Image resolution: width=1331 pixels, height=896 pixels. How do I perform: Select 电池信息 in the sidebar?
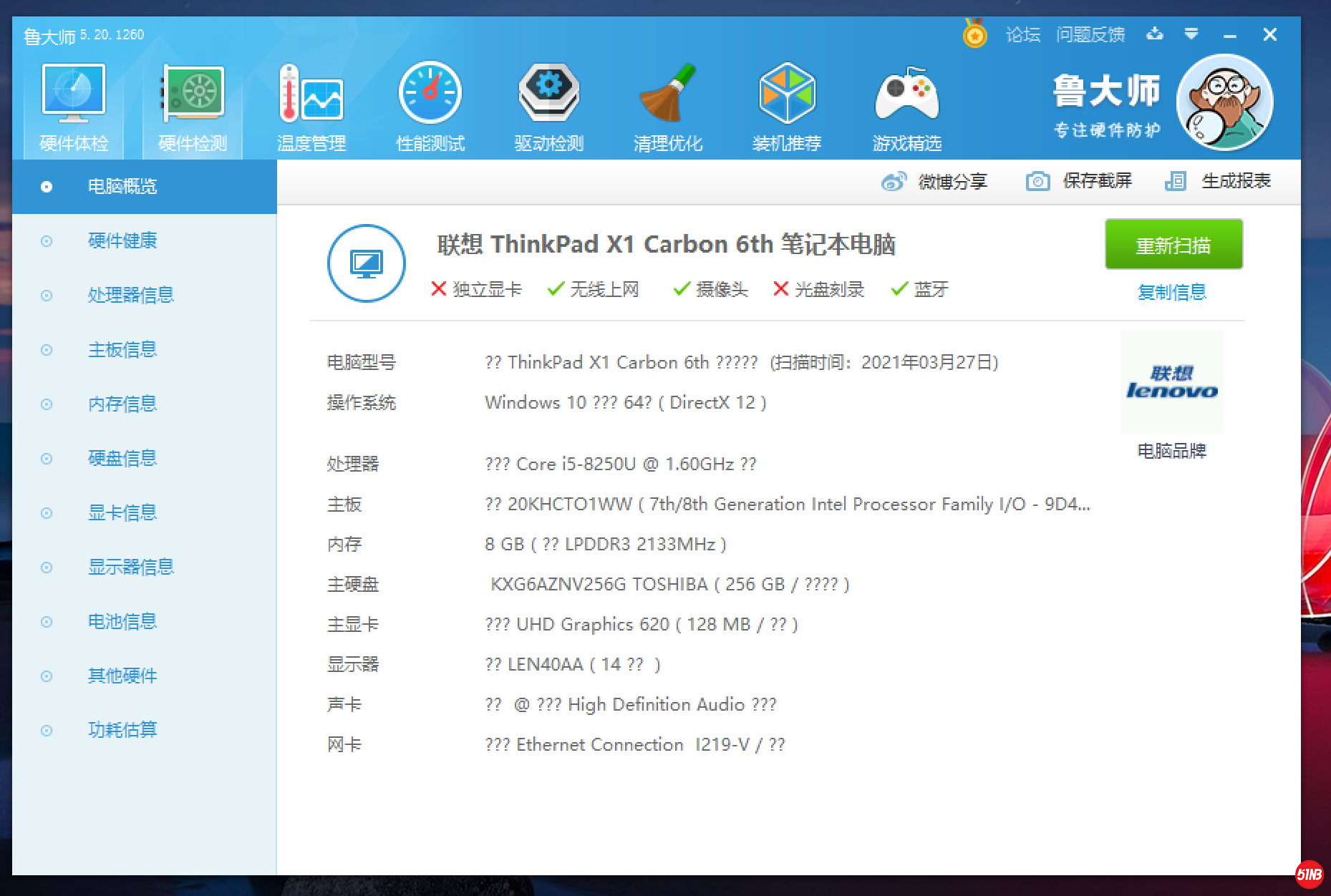point(122,621)
